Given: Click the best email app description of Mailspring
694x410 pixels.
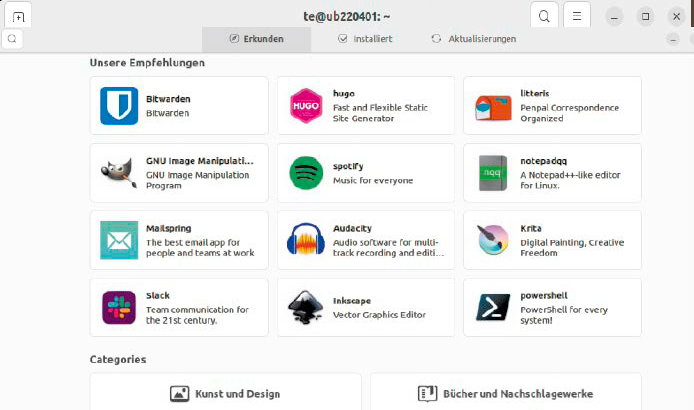Looking at the screenshot, I should pos(200,248).
